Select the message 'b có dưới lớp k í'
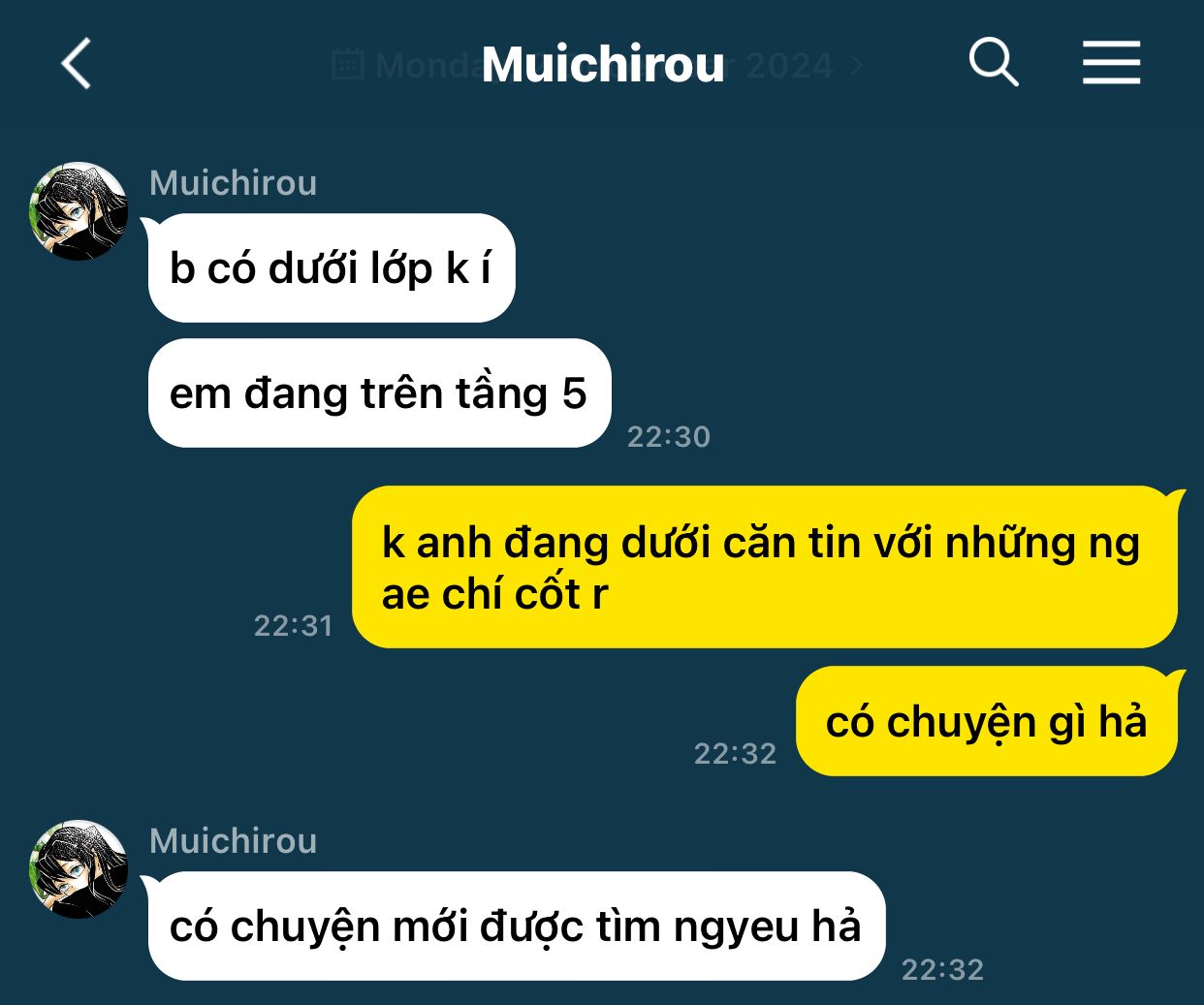 [332, 267]
